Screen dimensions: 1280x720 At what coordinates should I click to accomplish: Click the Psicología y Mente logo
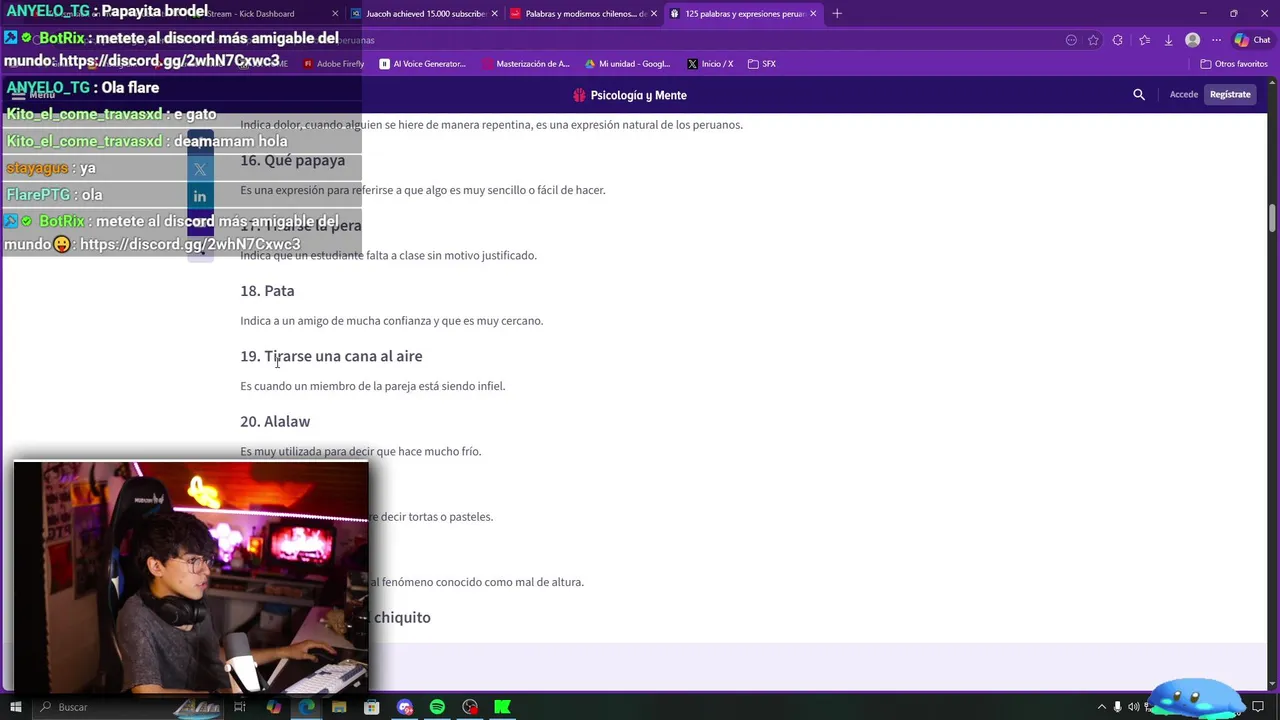coord(630,95)
